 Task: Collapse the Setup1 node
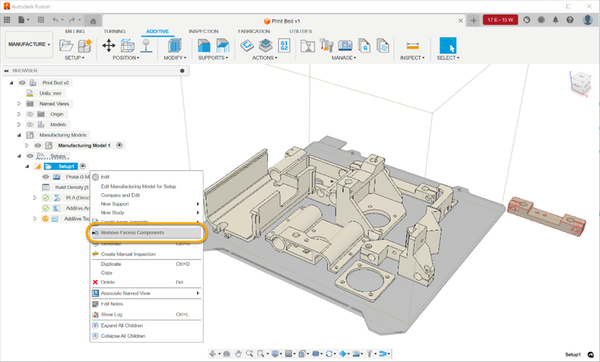click(27, 166)
